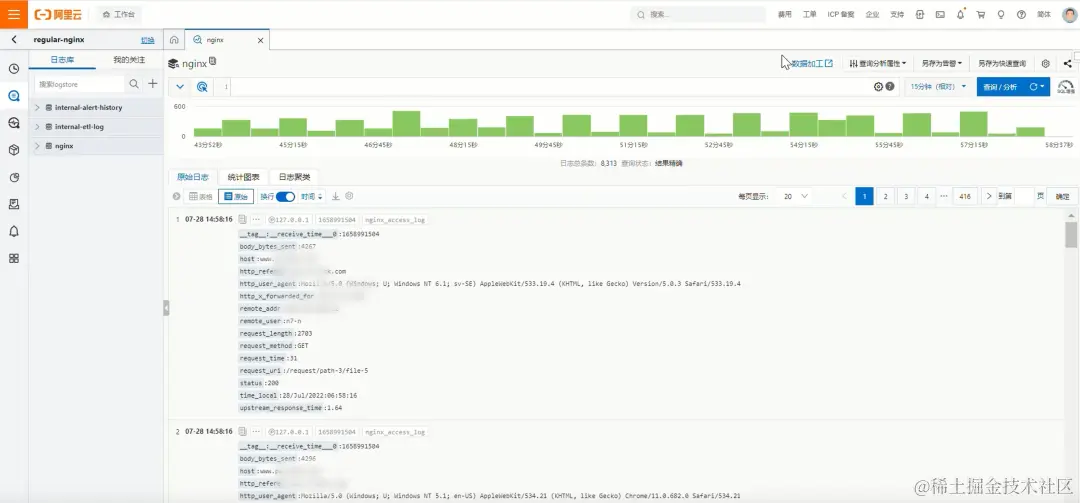Expand the internal-alert-history logstore
1080x503 pixels.
point(37,107)
